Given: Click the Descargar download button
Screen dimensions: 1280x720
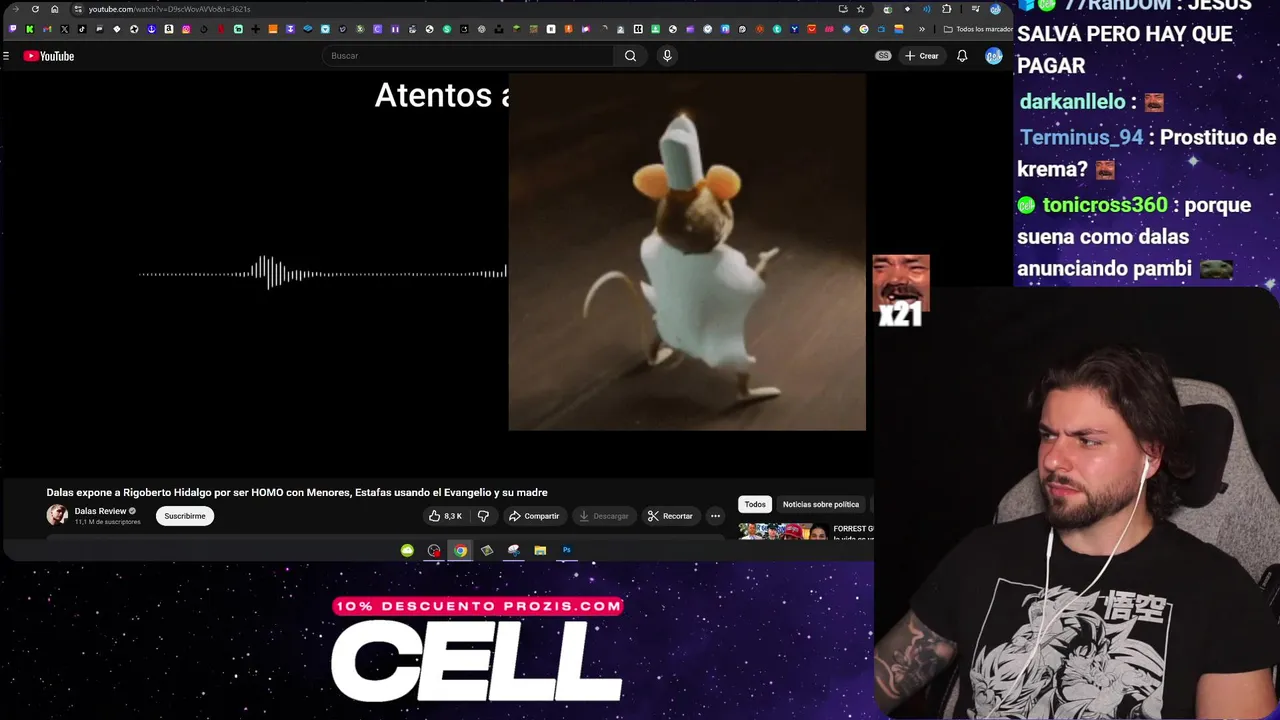Looking at the screenshot, I should coord(604,516).
